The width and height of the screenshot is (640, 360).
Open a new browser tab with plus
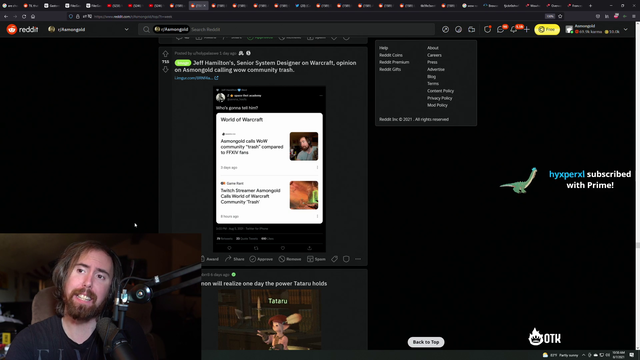click(x=590, y=6)
